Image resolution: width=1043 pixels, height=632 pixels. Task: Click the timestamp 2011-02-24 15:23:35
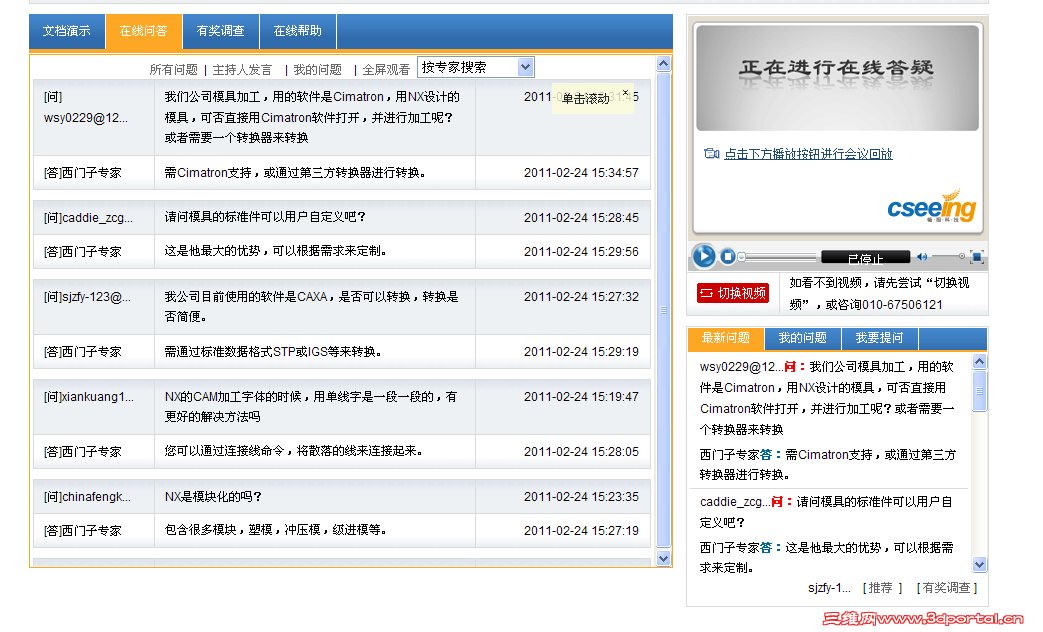581,497
